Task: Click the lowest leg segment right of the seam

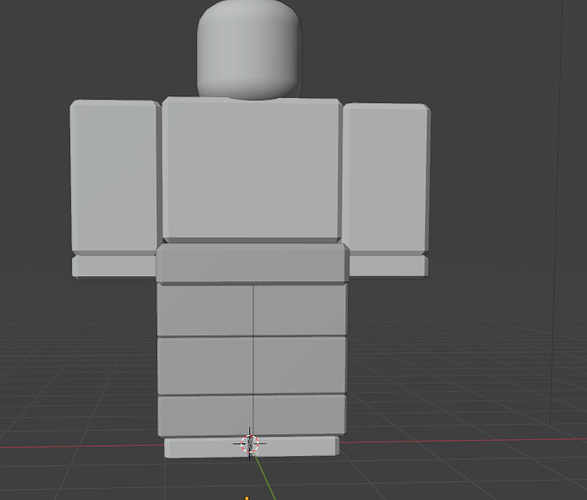Action: pyautogui.click(x=299, y=415)
